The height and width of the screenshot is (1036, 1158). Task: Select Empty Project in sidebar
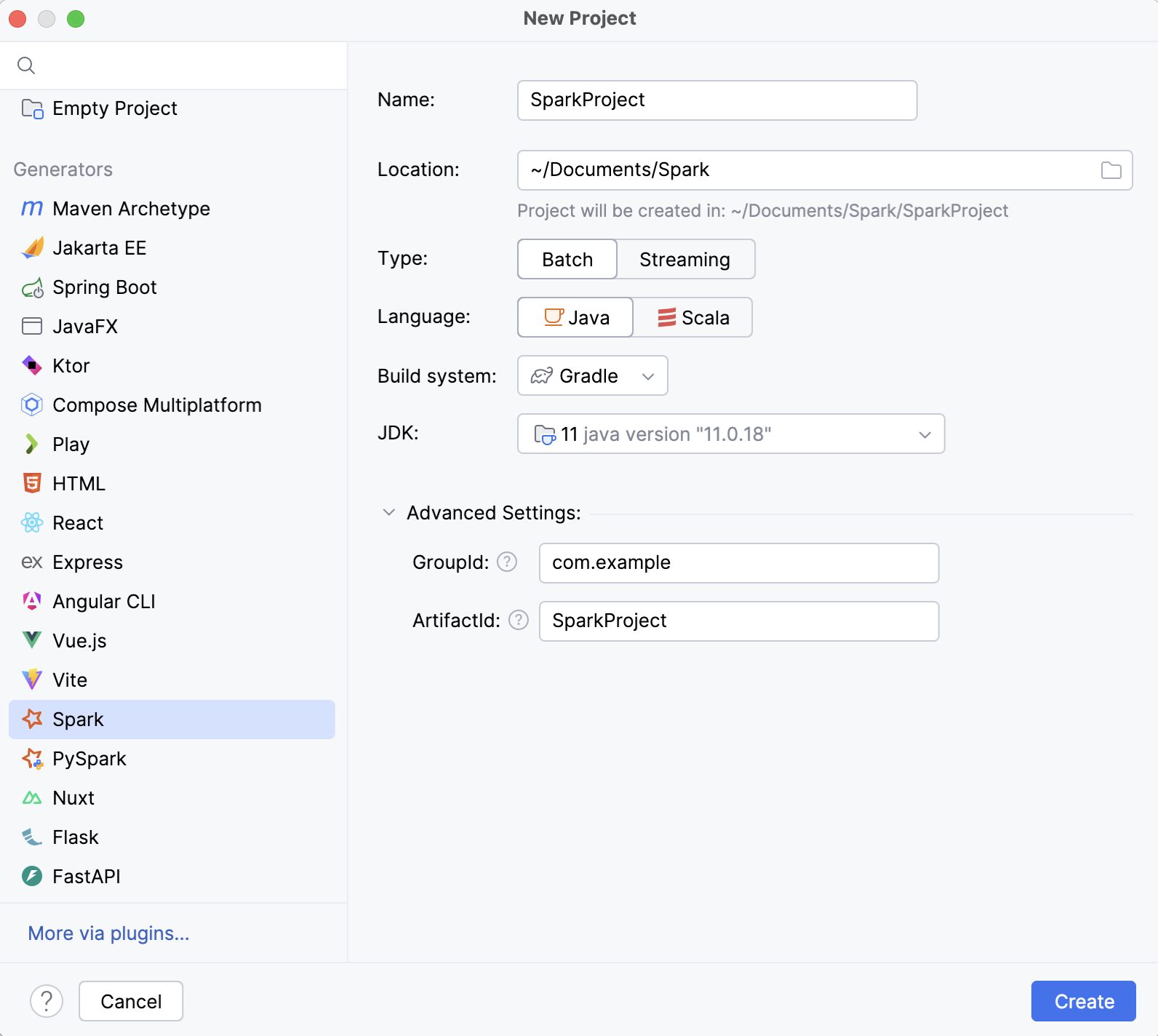click(x=115, y=108)
